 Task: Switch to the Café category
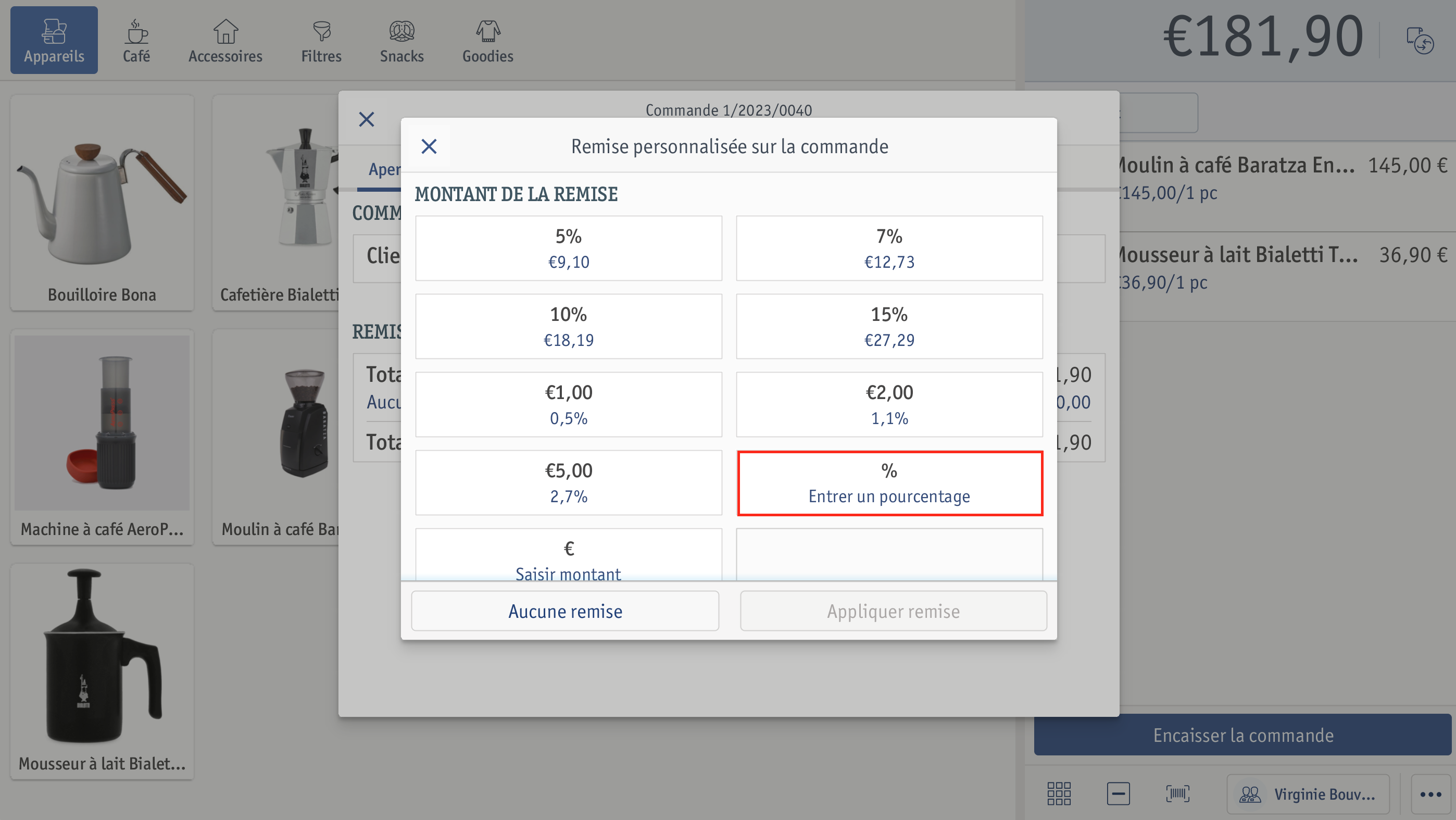point(136,40)
